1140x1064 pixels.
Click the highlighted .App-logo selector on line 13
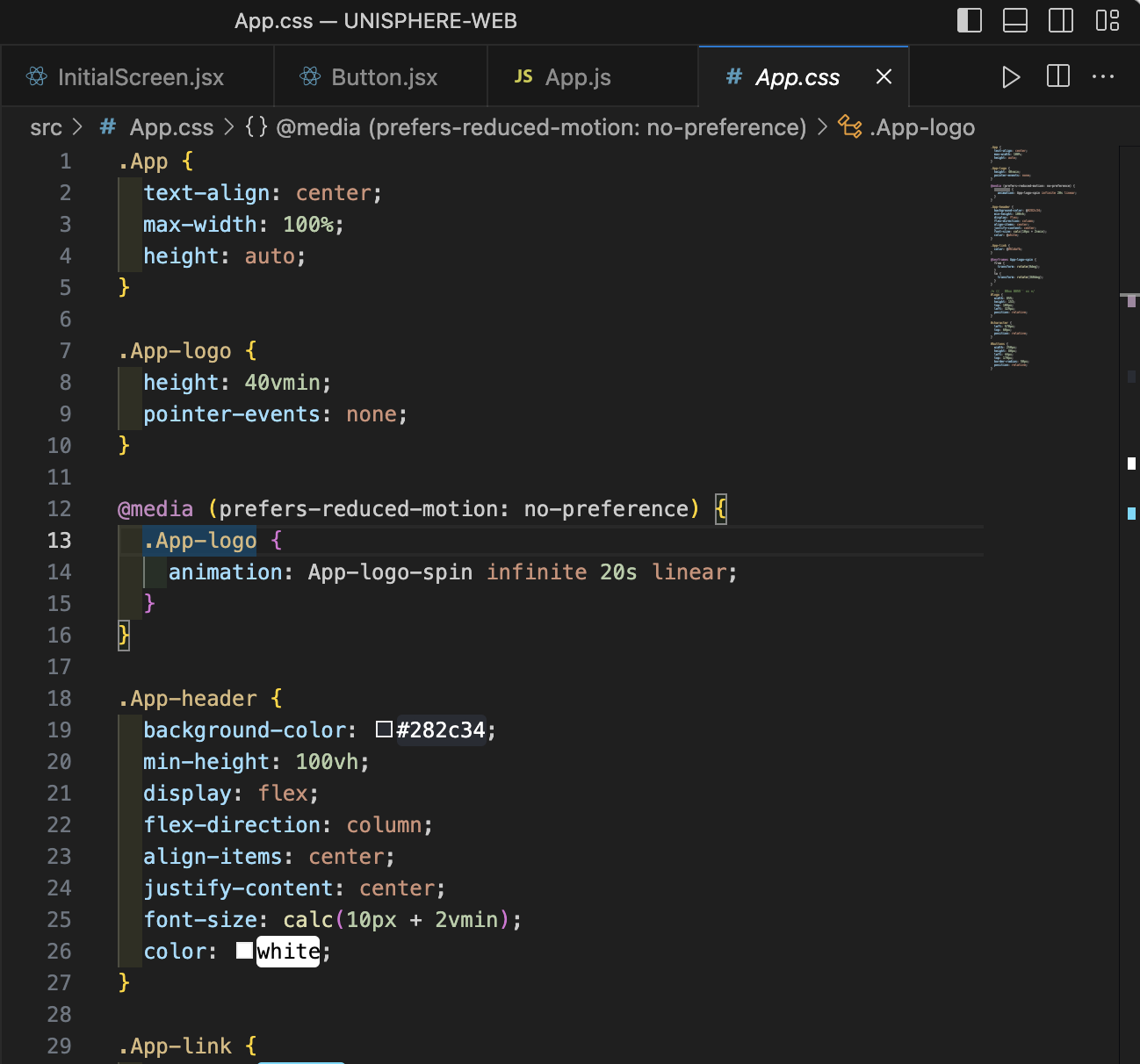coord(200,541)
